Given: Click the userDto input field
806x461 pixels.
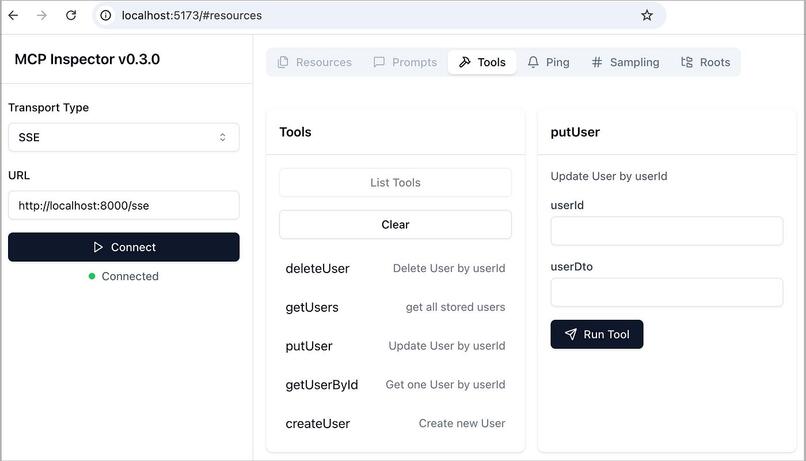Looking at the screenshot, I should pyautogui.click(x=667, y=292).
